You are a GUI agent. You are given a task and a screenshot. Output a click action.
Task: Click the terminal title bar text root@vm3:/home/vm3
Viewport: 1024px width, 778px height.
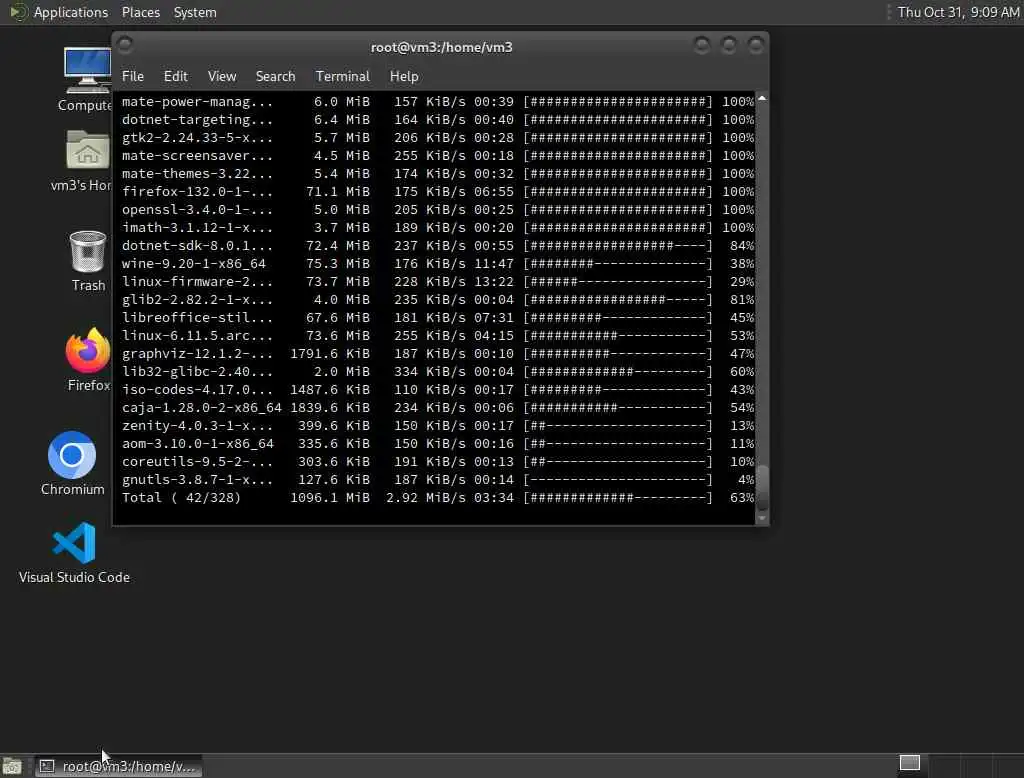click(441, 47)
